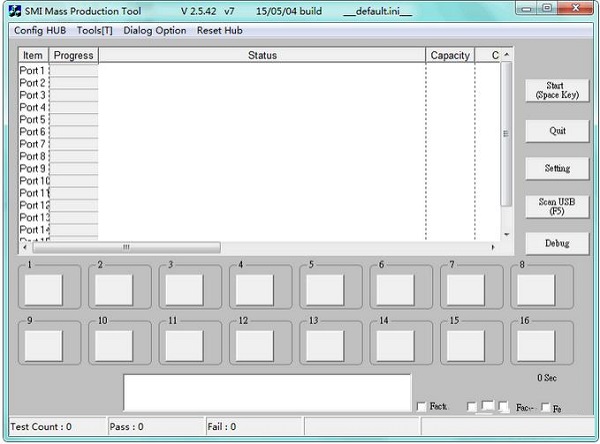The image size is (600, 444).
Task: Click the Status column header
Action: coord(262,56)
